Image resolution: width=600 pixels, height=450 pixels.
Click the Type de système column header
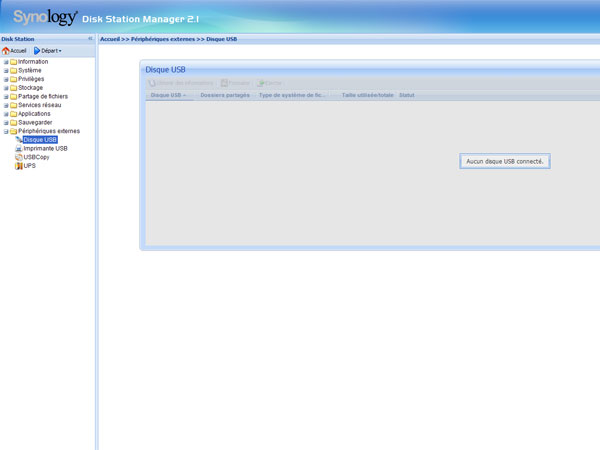click(x=292, y=95)
